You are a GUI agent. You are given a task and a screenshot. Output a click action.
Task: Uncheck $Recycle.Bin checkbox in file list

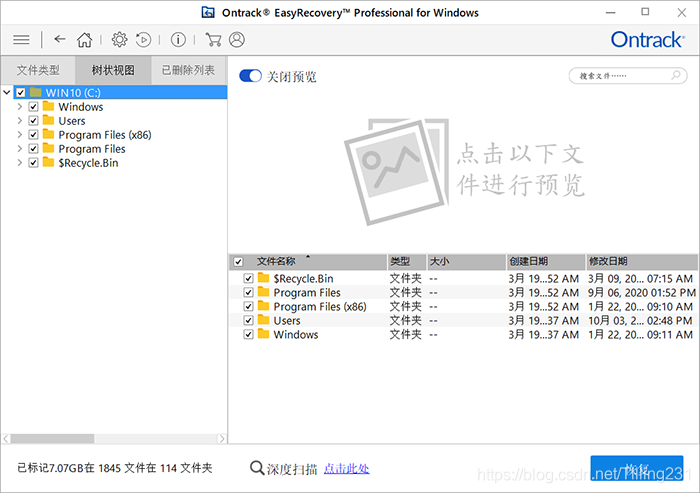249,279
